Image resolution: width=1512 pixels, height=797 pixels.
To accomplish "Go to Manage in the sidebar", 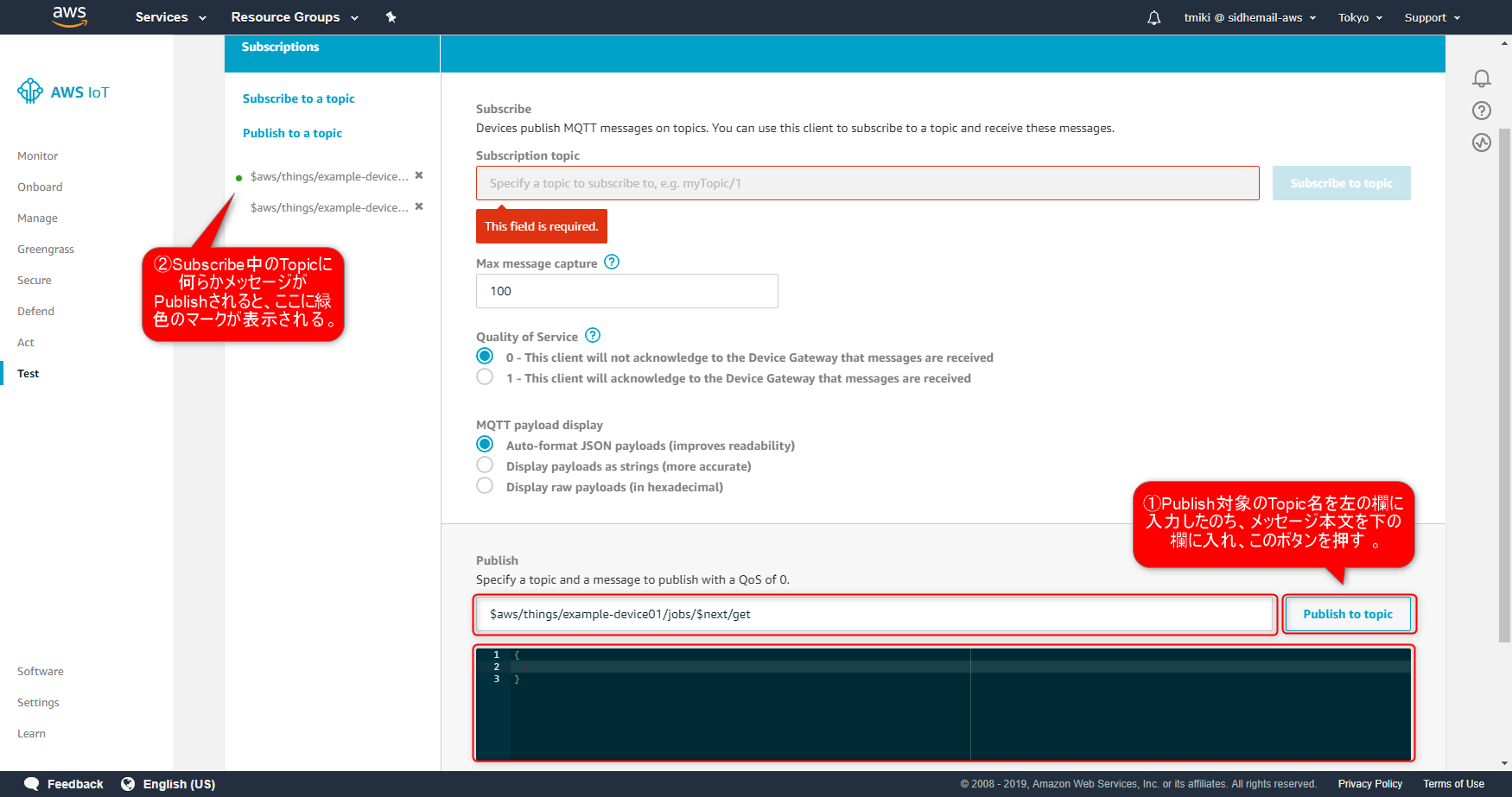I will coord(37,218).
